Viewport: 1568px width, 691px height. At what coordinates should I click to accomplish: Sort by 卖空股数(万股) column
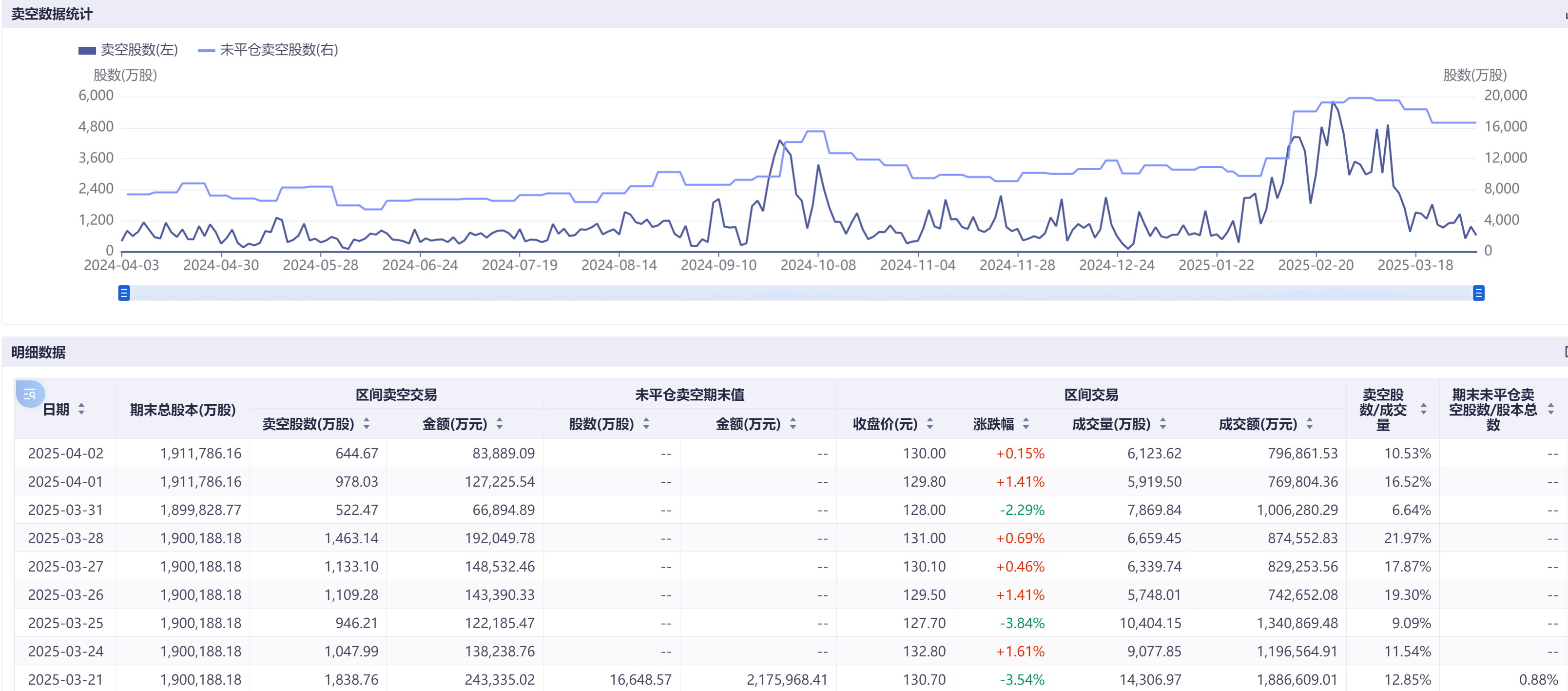click(x=367, y=424)
